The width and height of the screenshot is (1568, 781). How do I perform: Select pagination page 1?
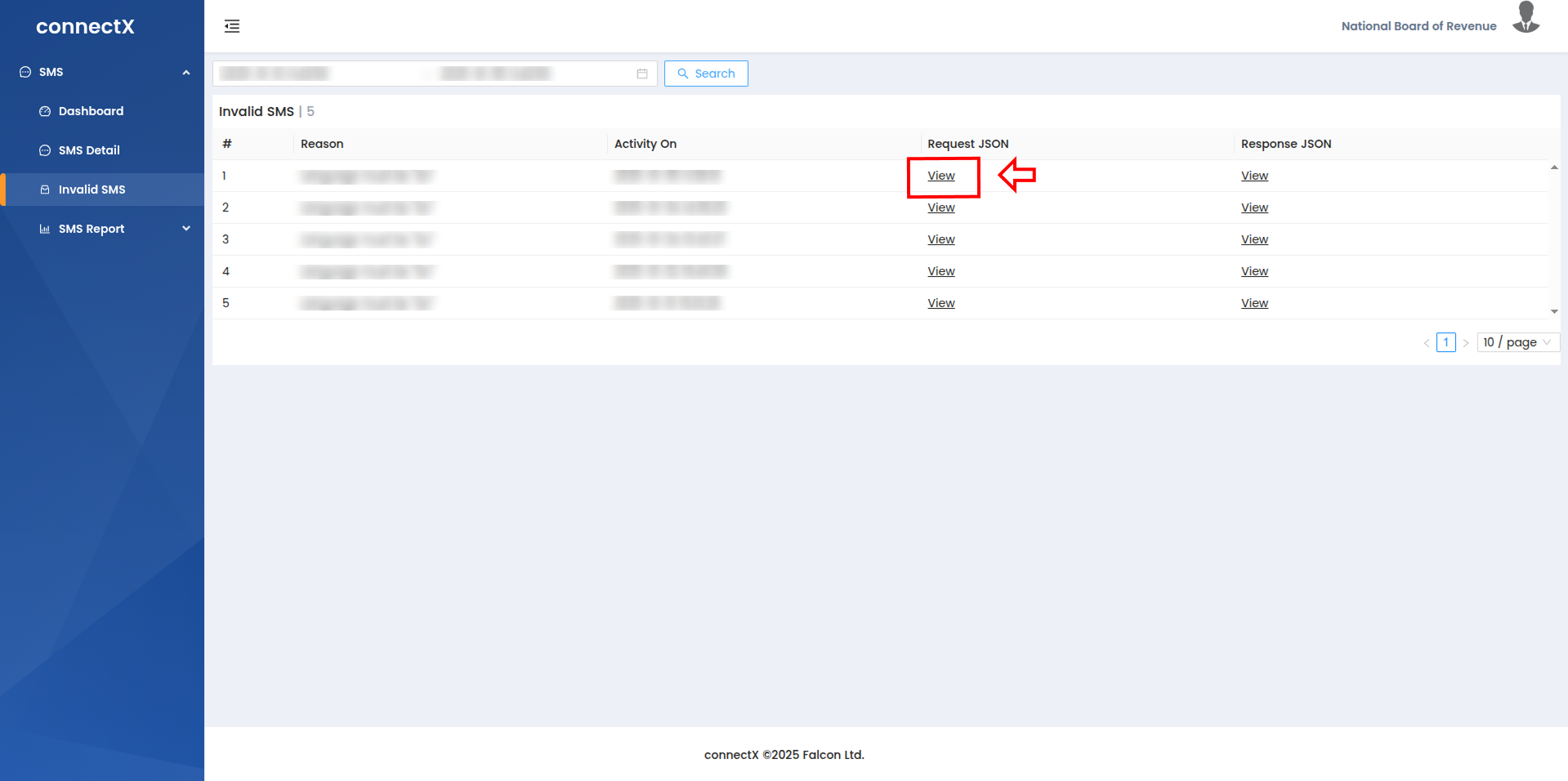pyautogui.click(x=1445, y=342)
